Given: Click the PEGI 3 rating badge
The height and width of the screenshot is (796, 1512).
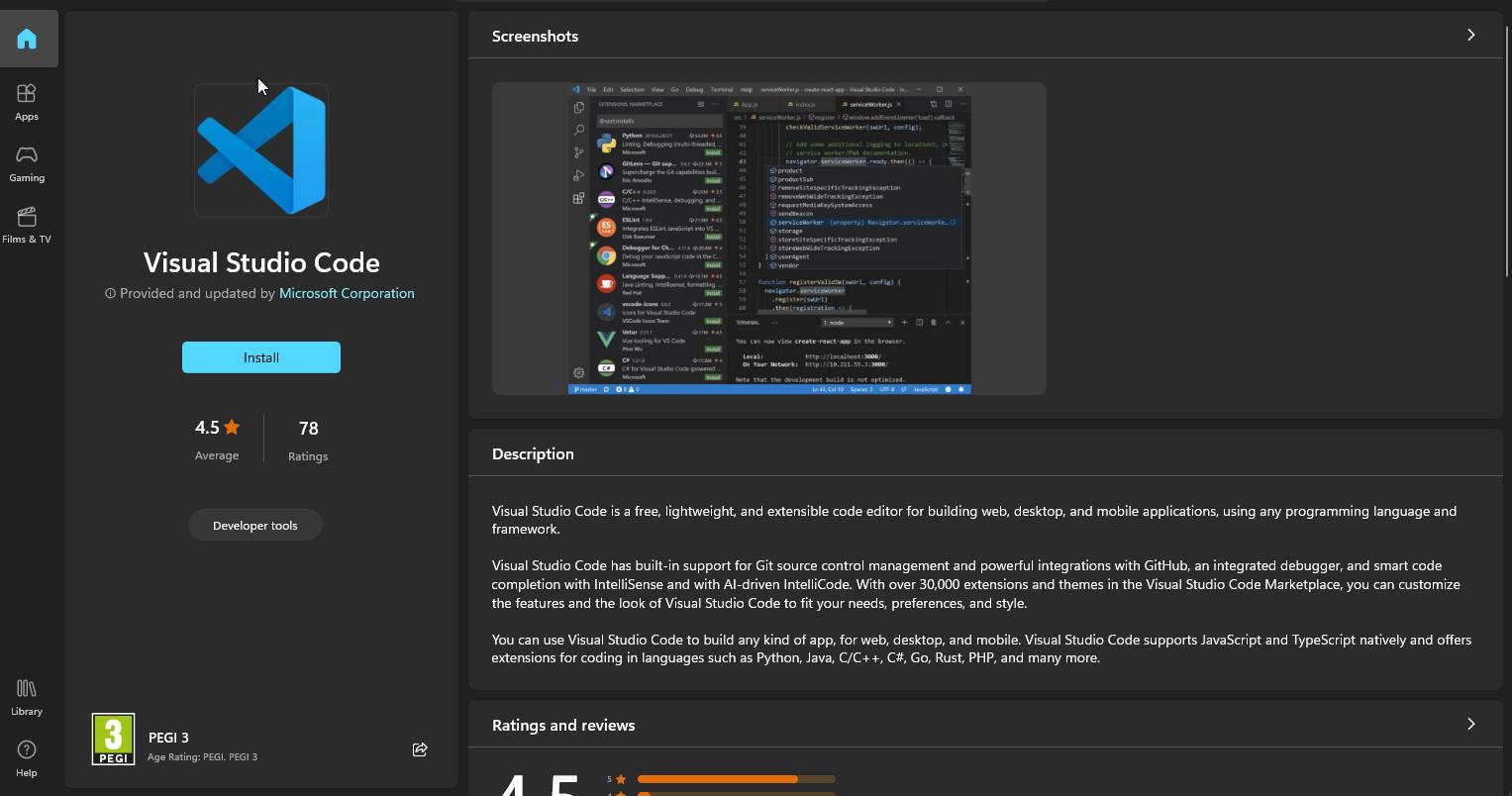Looking at the screenshot, I should [113, 740].
